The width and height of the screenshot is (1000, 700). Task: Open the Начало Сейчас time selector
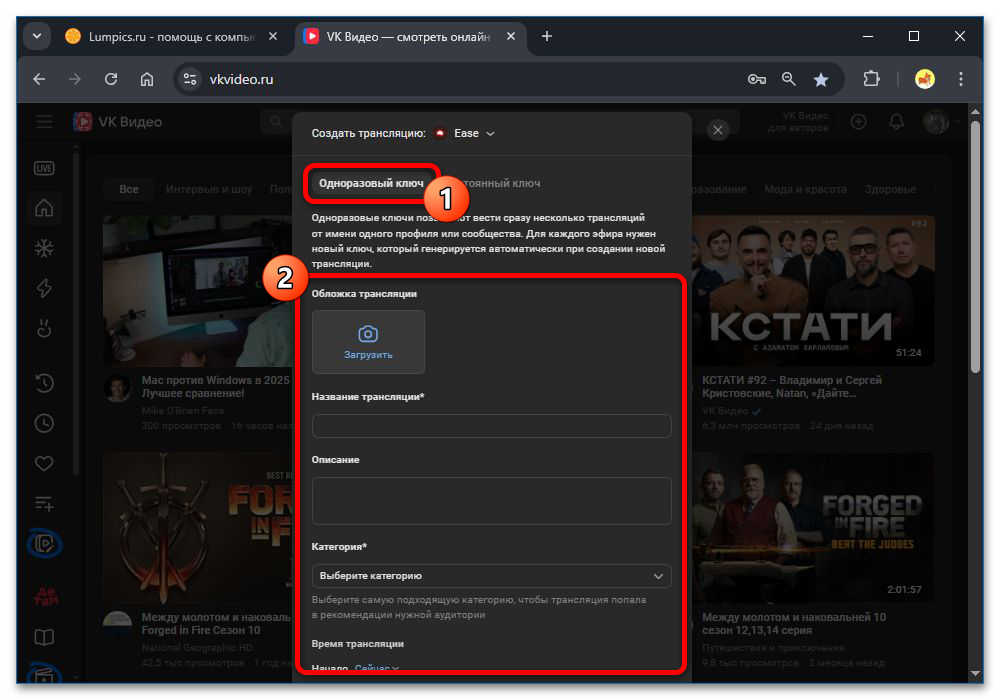(376, 667)
